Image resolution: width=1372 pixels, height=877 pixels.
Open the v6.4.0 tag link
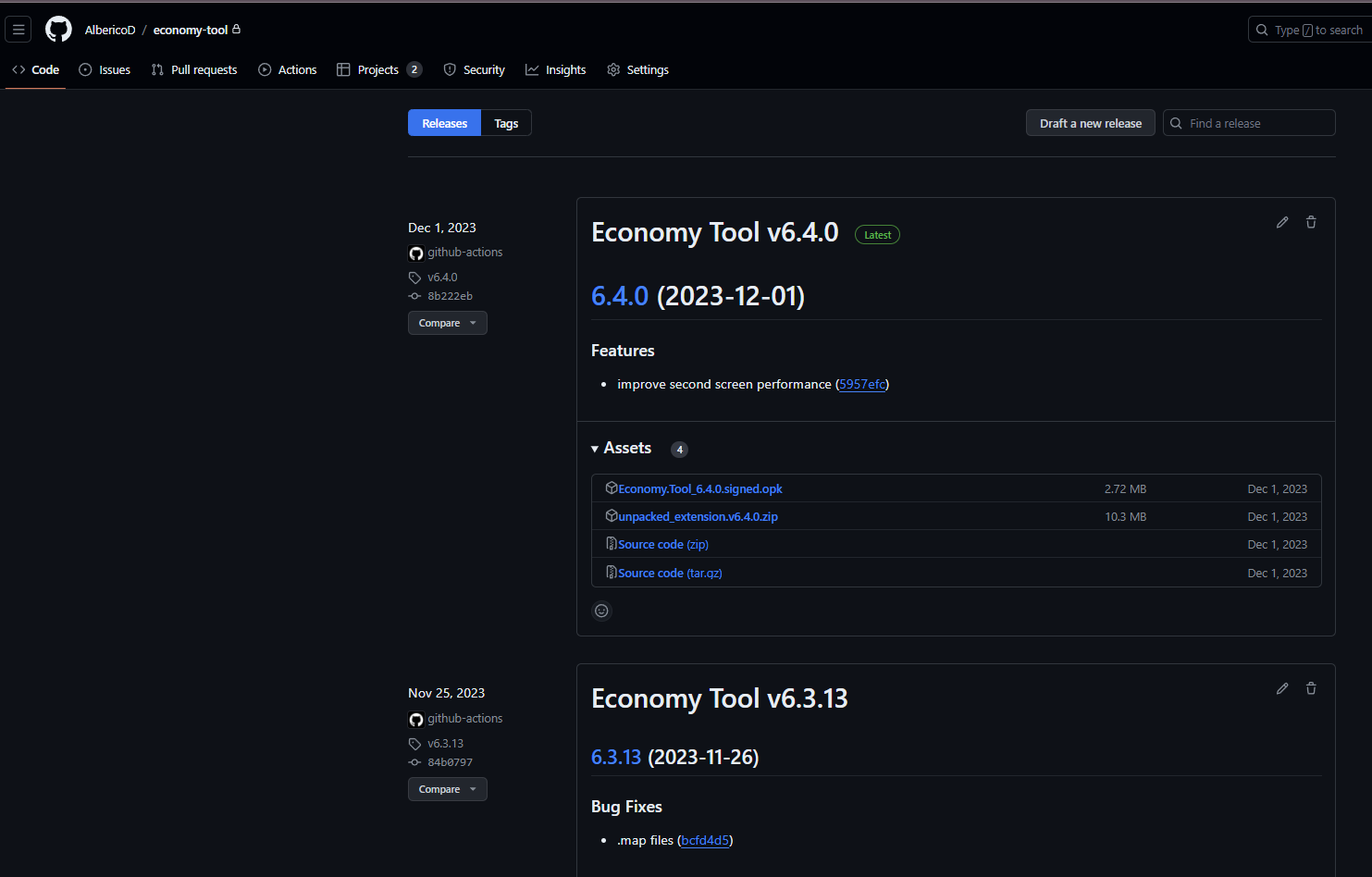tap(442, 277)
